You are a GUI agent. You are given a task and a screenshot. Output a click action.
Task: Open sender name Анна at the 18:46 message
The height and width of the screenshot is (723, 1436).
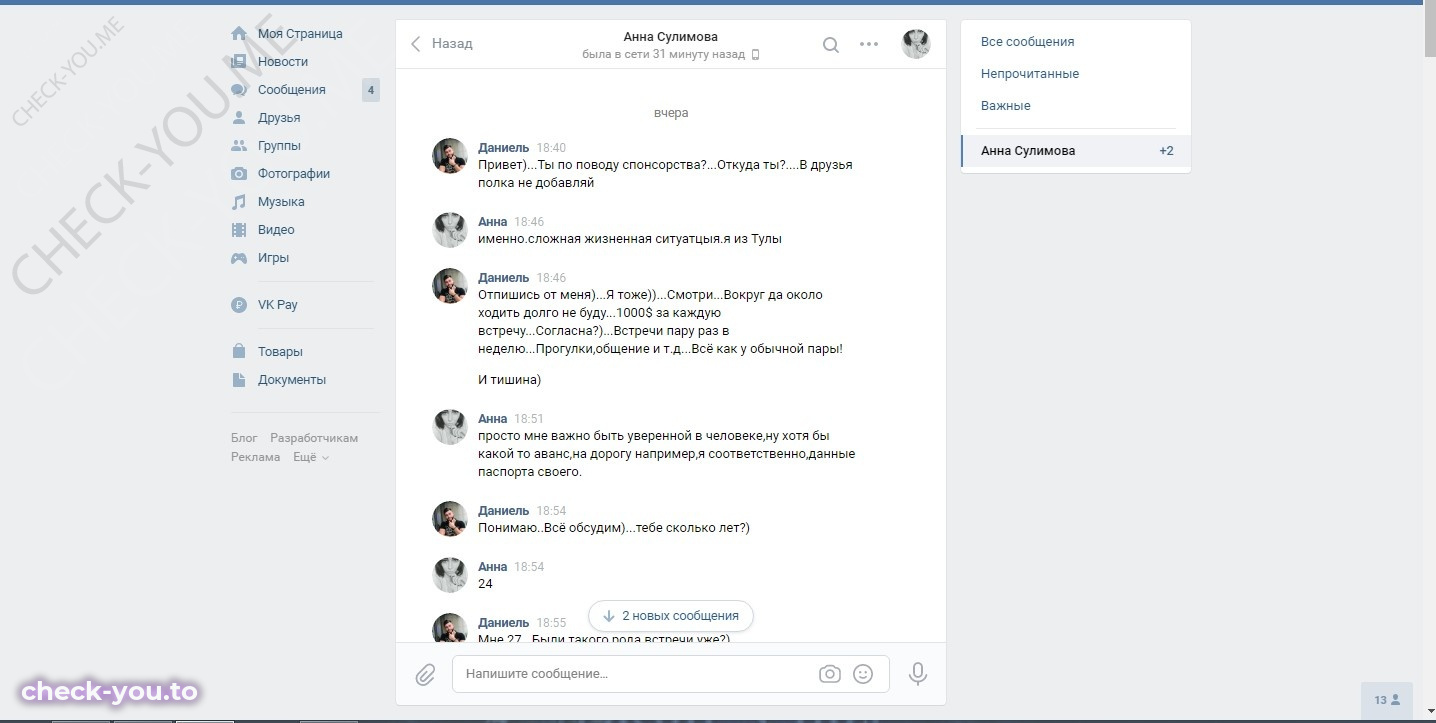pyautogui.click(x=493, y=222)
